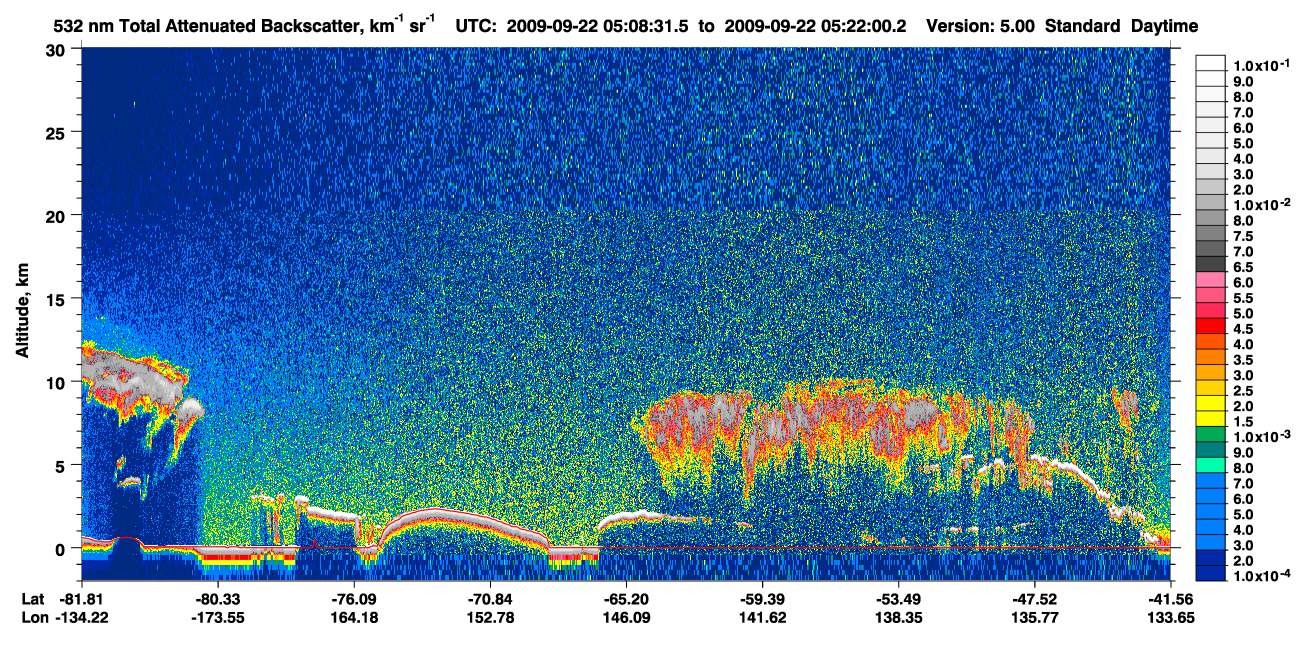Select the 'Lat' row label
The image size is (1300, 667).
tap(33, 599)
